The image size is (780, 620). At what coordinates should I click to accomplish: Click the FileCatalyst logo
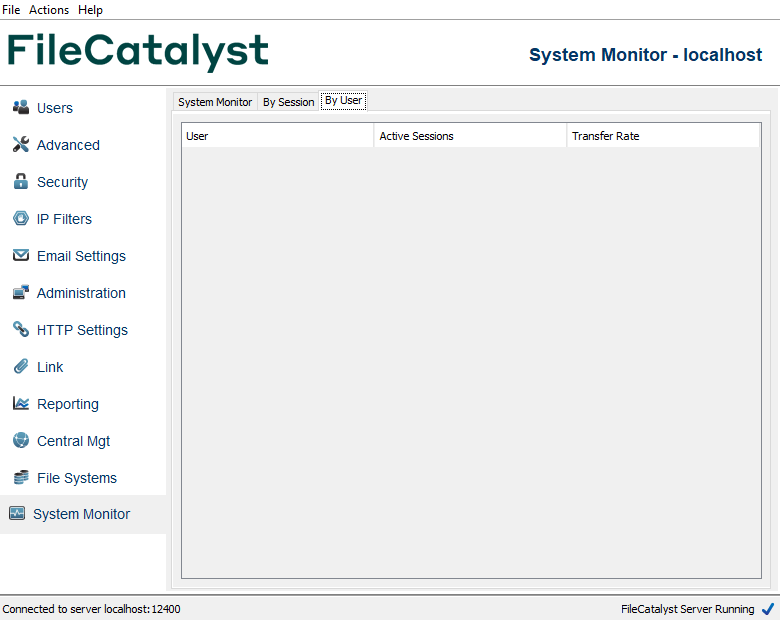tap(138, 51)
